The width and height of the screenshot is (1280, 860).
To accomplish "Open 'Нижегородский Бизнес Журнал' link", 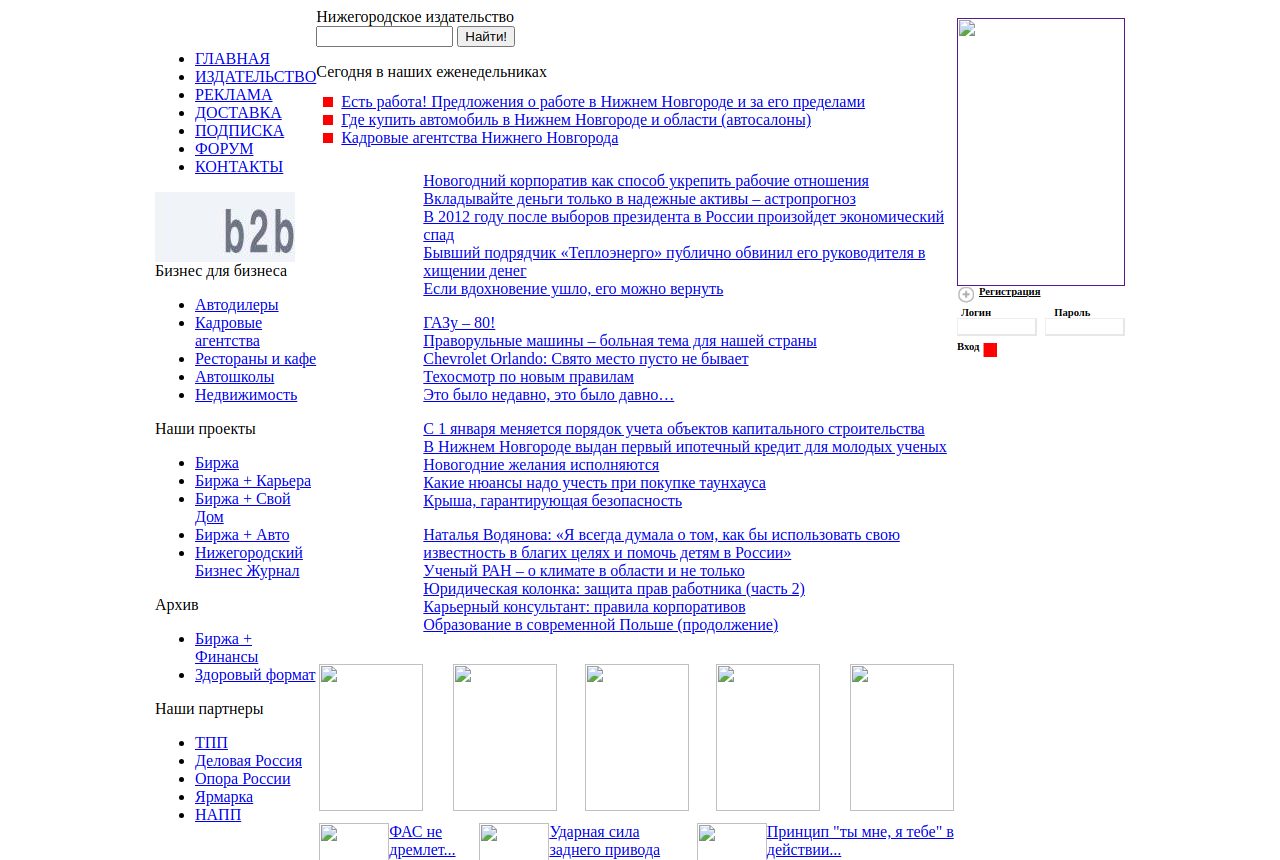I will point(249,562).
